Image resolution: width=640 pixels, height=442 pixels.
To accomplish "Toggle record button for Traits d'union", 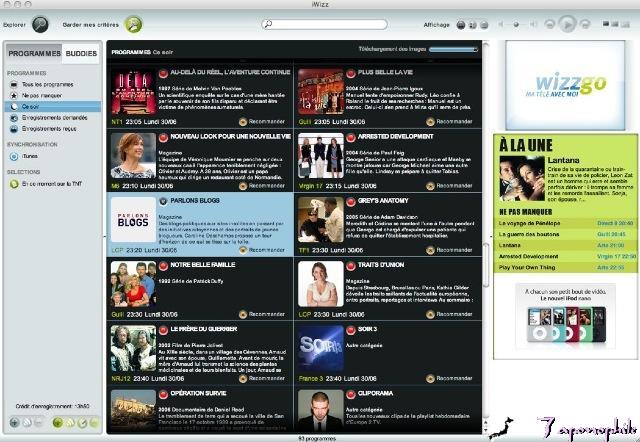I will (x=351, y=266).
